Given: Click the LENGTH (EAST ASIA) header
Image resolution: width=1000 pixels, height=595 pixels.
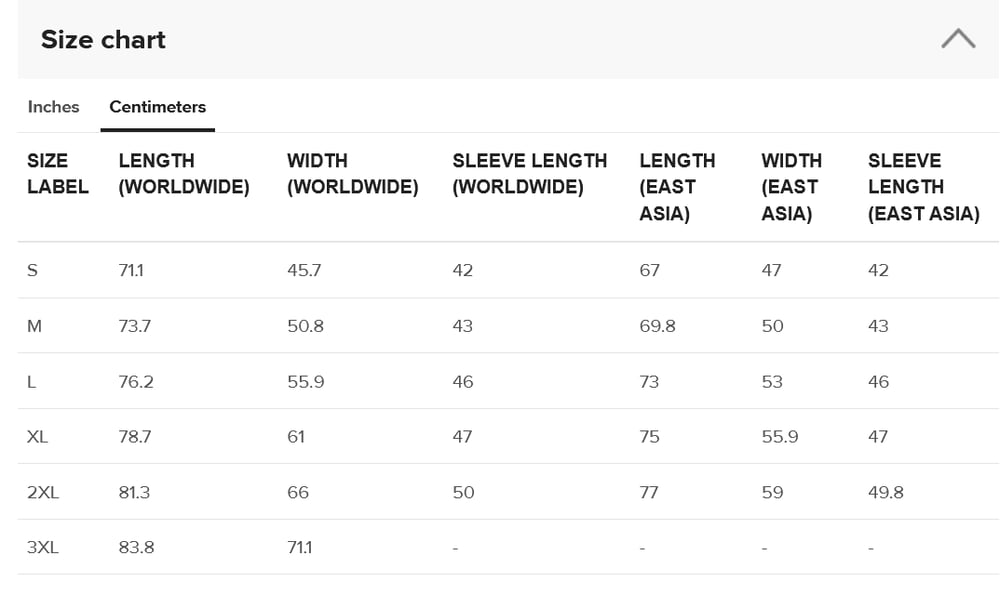Looking at the screenshot, I should pos(677,187).
